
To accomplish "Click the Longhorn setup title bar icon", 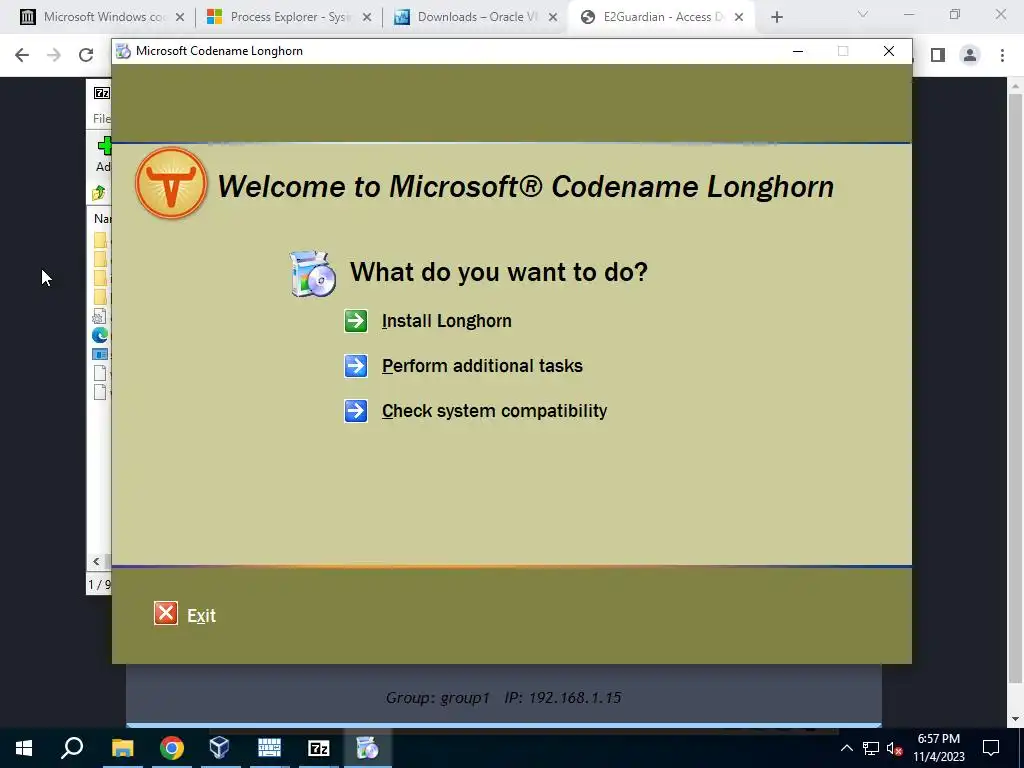I will (123, 51).
